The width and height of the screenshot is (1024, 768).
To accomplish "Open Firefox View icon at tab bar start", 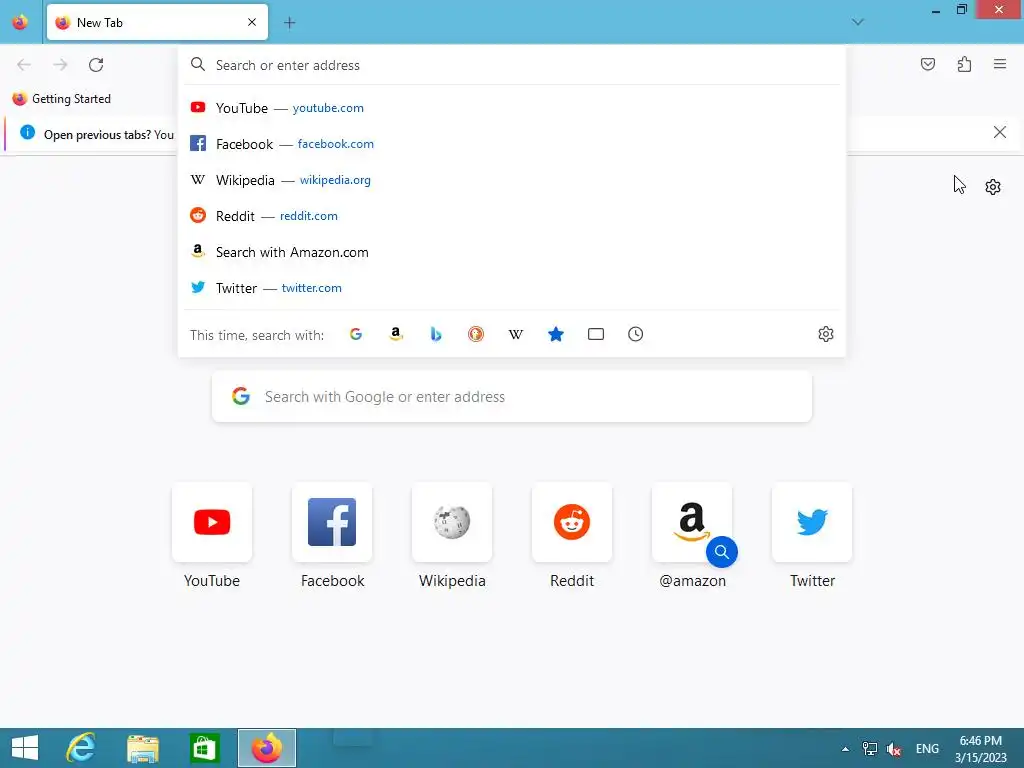I will click(x=20, y=22).
